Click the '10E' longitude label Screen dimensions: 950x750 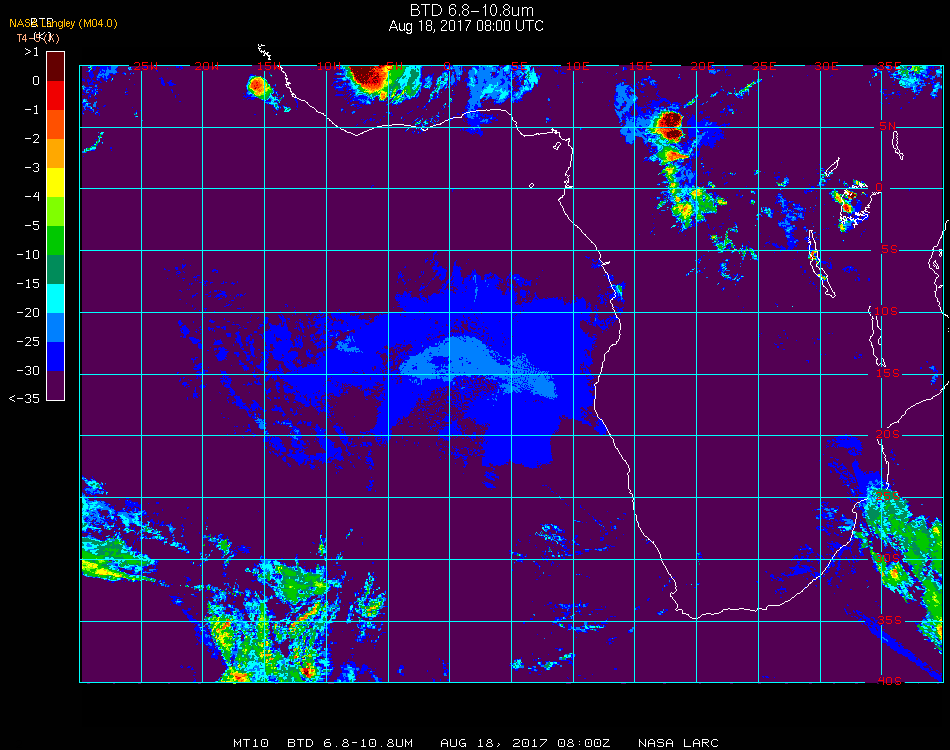click(577, 66)
